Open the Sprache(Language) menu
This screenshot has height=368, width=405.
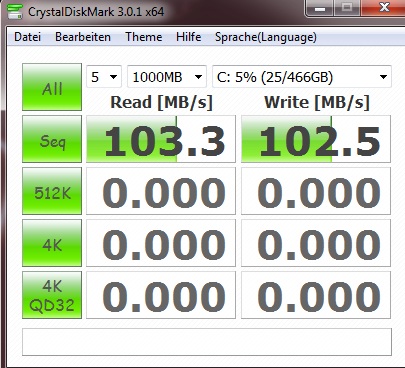266,37
